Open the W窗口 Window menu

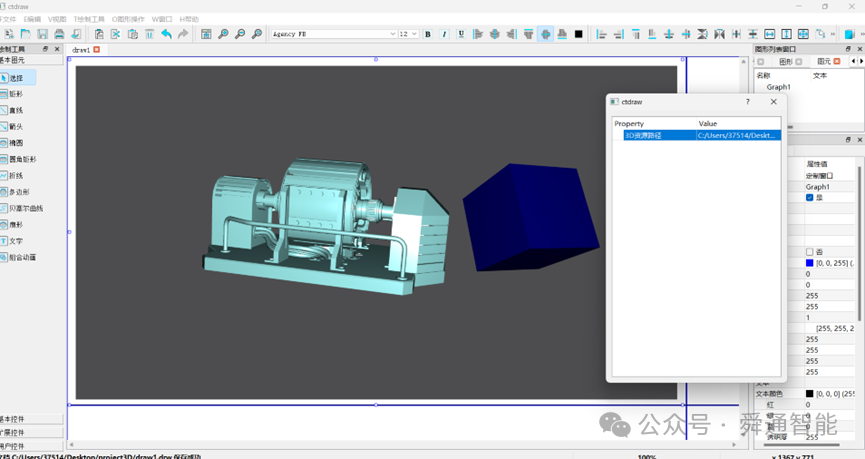point(162,19)
